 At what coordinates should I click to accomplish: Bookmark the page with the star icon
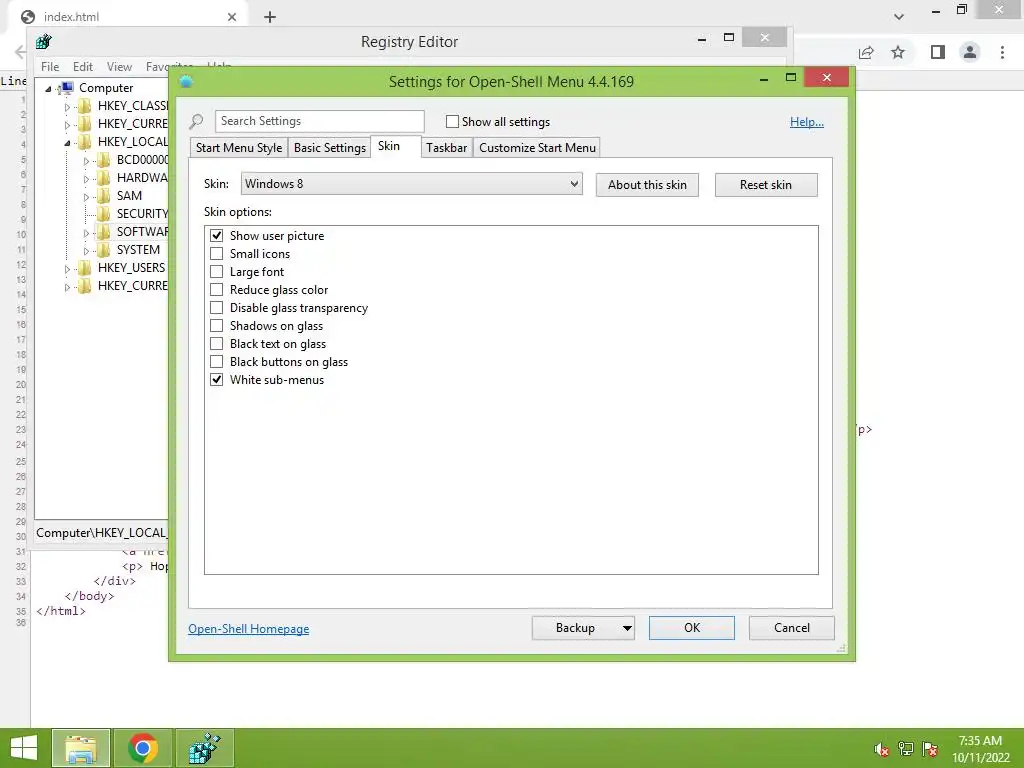pos(898,52)
